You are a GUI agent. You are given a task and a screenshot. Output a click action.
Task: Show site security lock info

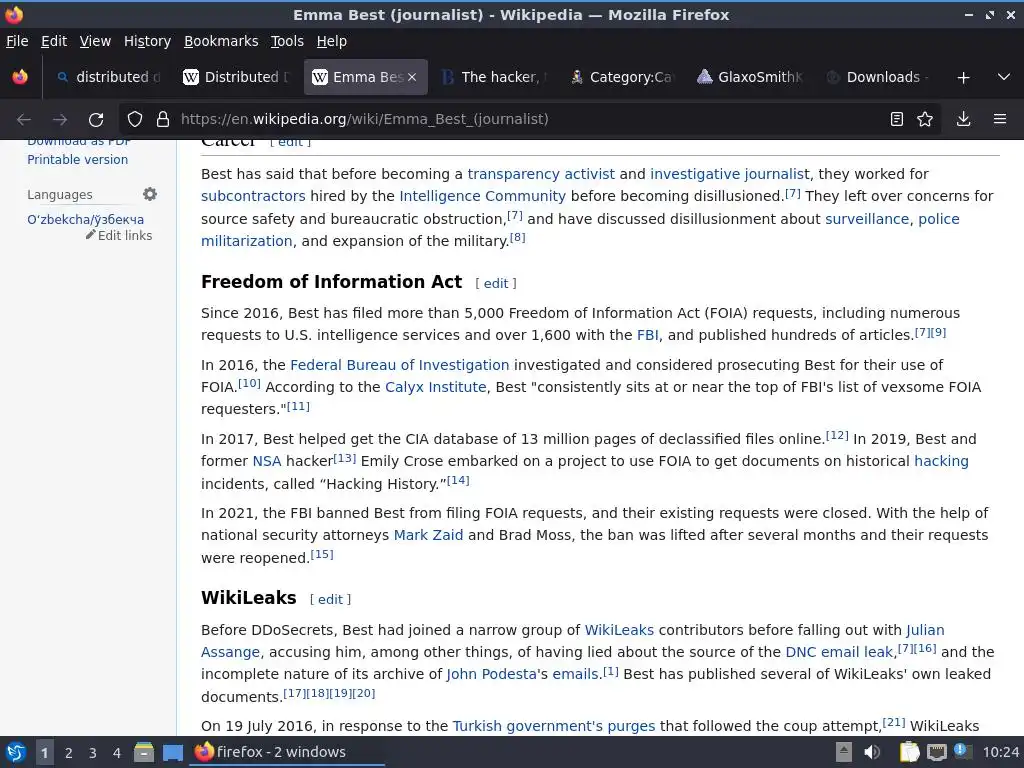[163, 119]
